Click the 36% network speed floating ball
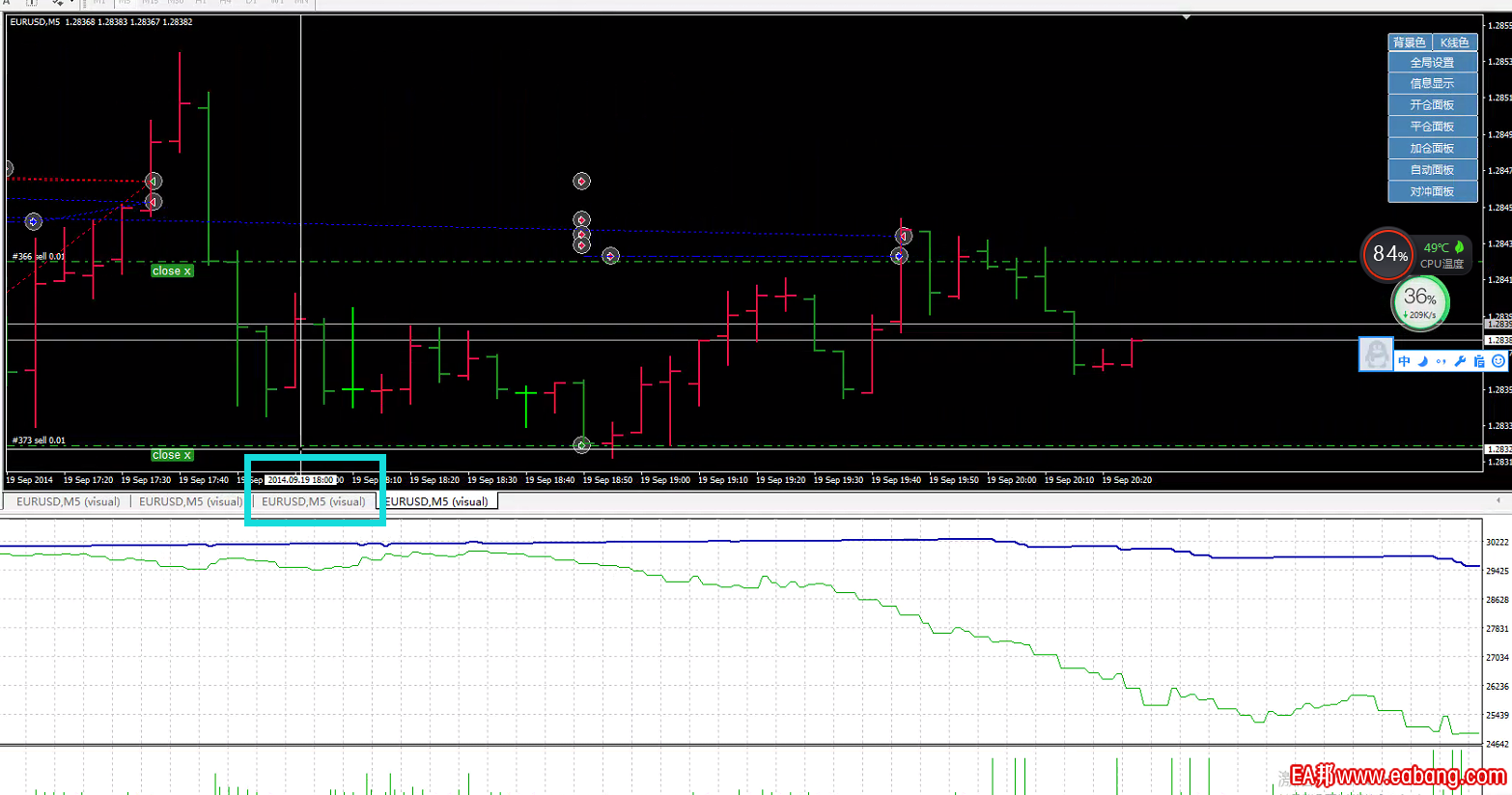The width and height of the screenshot is (1512, 795). coord(1420,302)
